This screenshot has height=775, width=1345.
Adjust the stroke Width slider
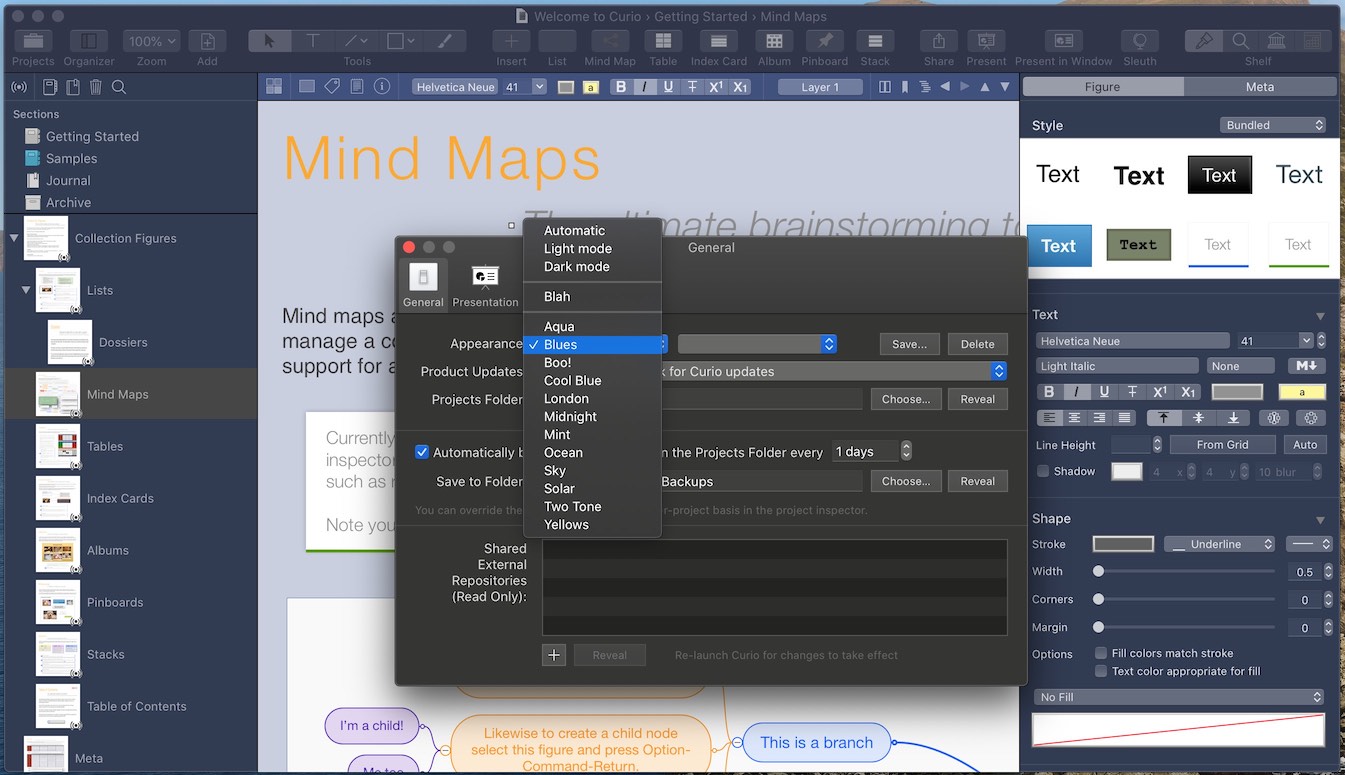point(1099,572)
